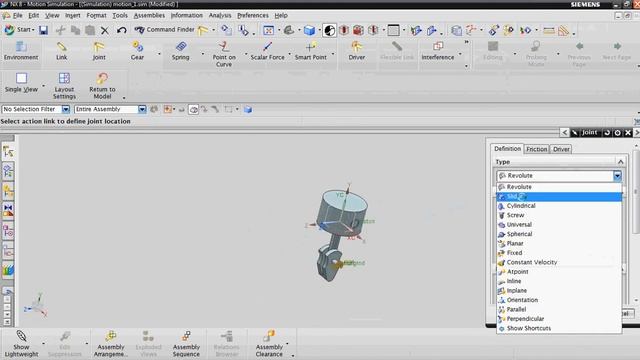Select Cylindrical joint type
The image size is (640, 360).
pyautogui.click(x=559, y=206)
